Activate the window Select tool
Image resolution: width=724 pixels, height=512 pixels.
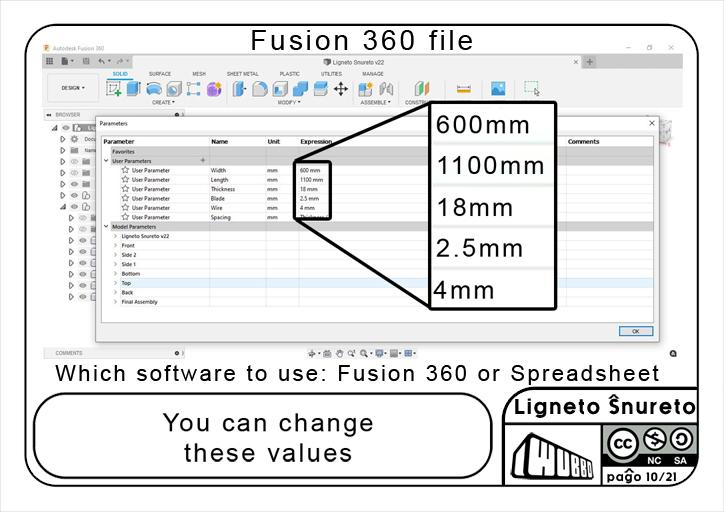(x=531, y=88)
